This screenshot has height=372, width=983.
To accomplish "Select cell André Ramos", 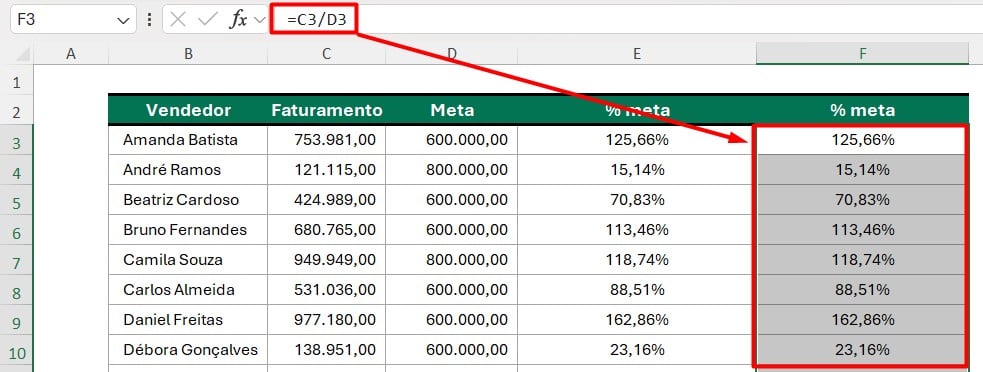I will (x=188, y=170).
